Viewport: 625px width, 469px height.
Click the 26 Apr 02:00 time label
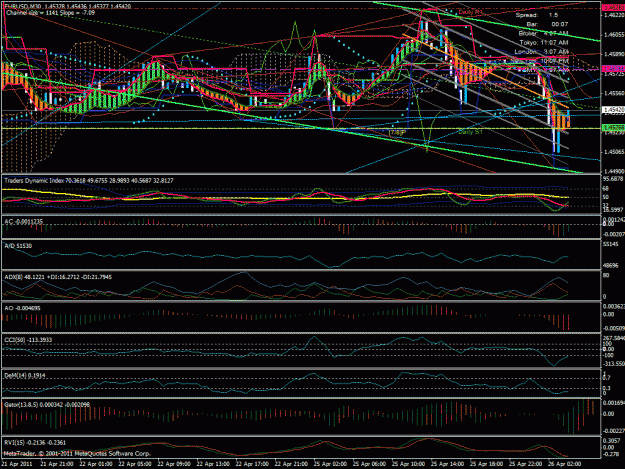pos(565,464)
